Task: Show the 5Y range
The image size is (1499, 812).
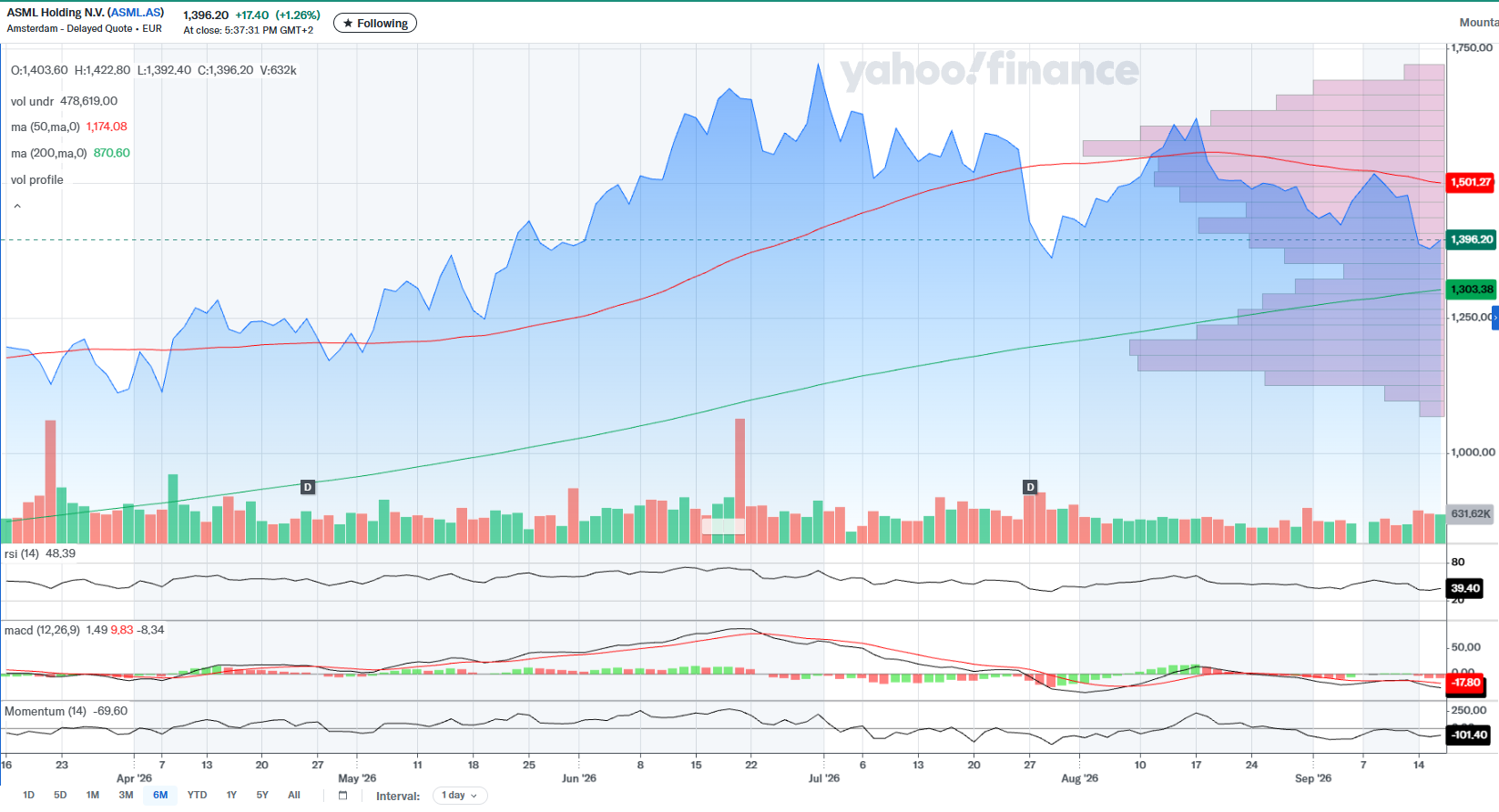Action: 262,795
